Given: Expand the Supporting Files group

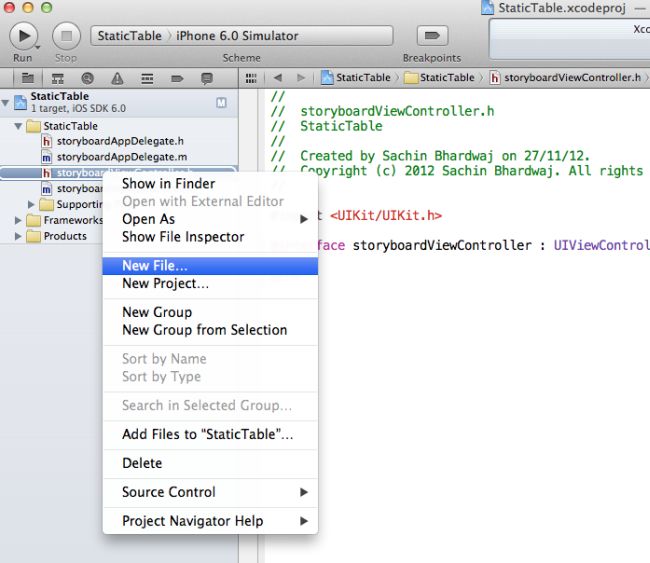Looking at the screenshot, I should [31, 204].
